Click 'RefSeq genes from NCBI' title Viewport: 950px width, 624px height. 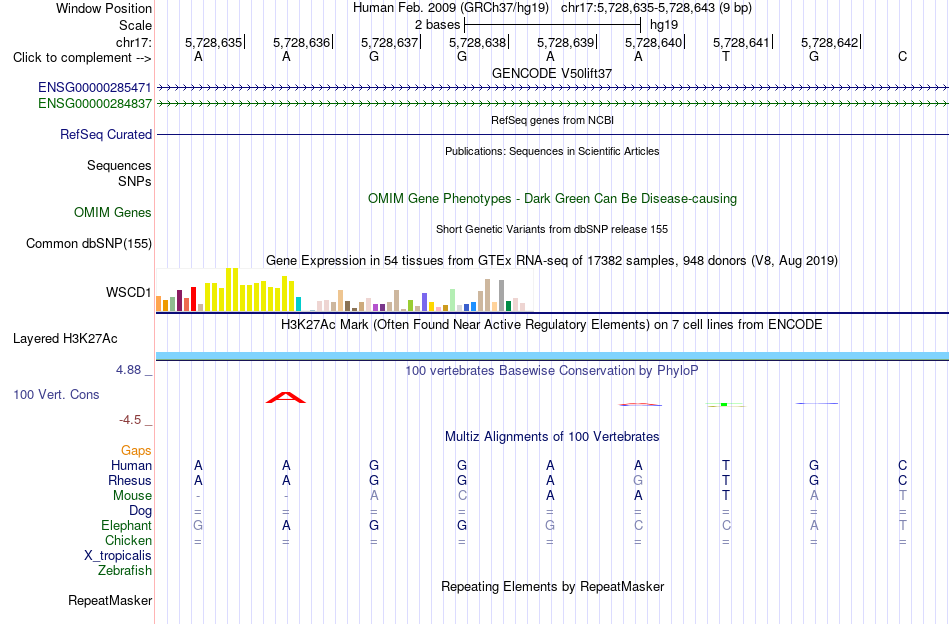(553, 120)
